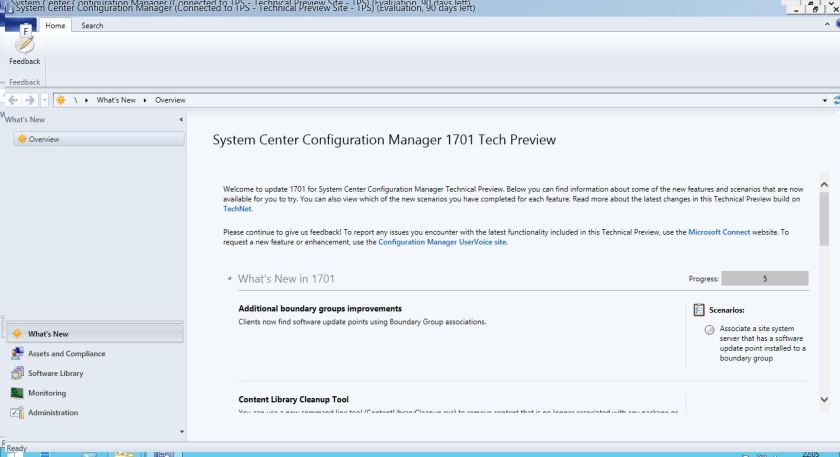Screen dimensions: 840x457
Task: Open the address bar dropdown arrow
Action: [824, 100]
